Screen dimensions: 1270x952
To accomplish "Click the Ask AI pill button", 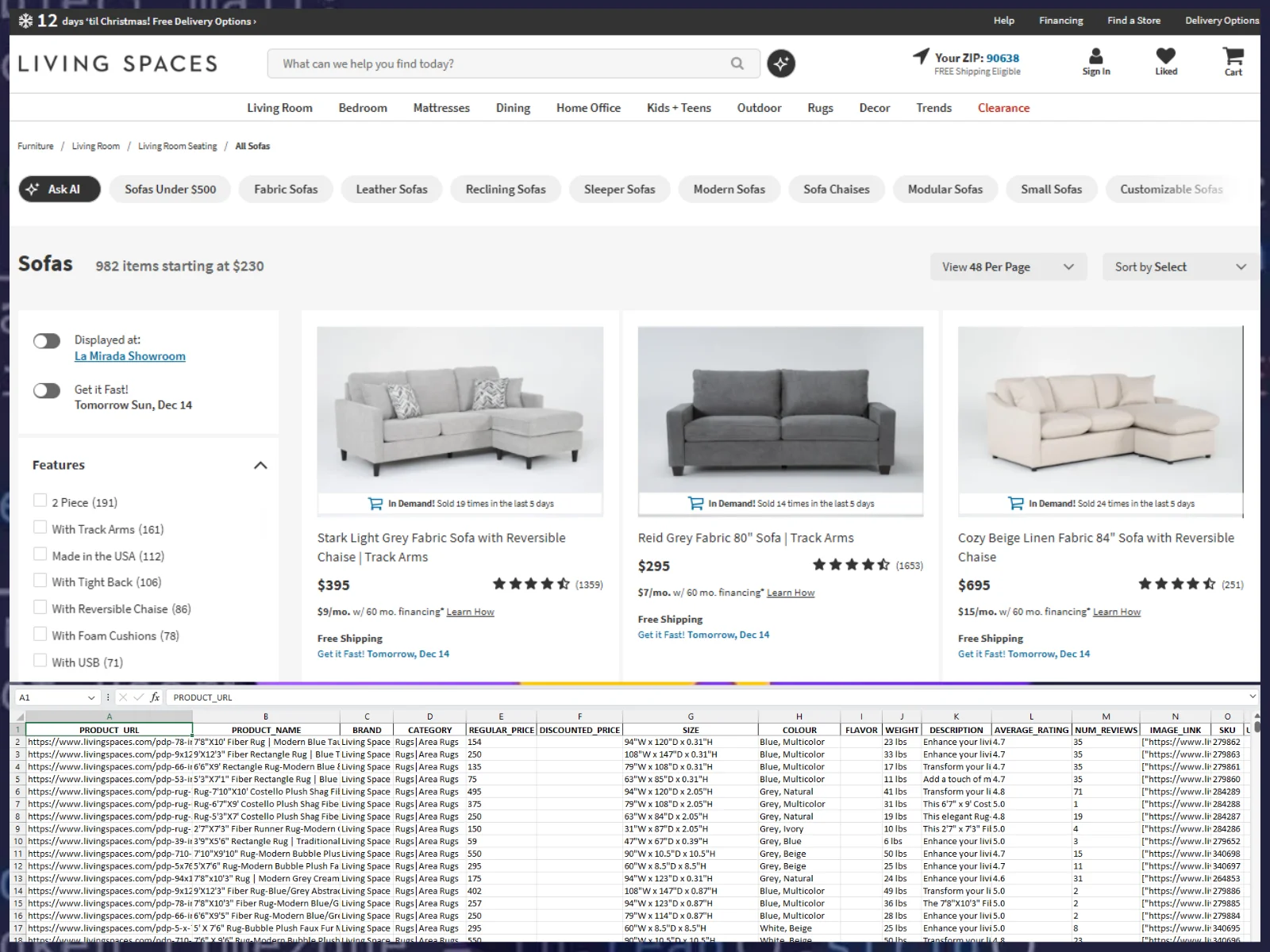I will 60,189.
